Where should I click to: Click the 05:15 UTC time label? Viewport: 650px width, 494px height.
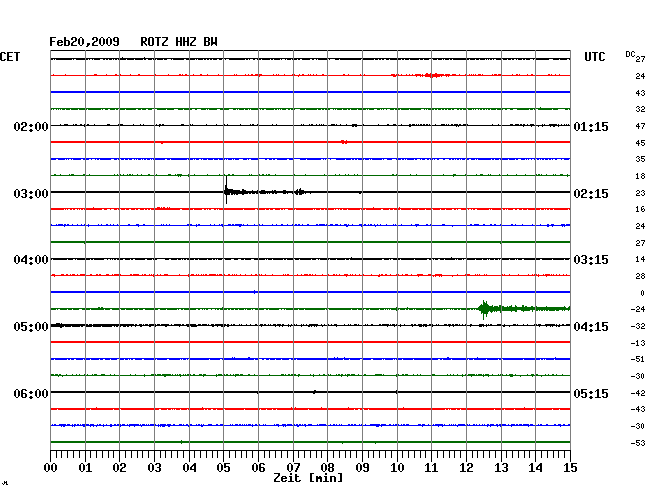pyautogui.click(x=591, y=393)
